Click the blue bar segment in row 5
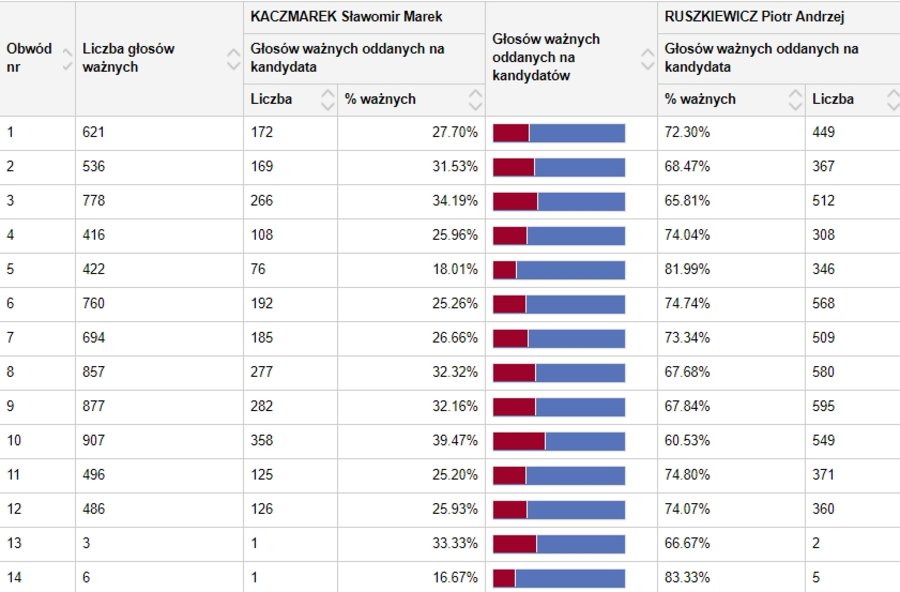The image size is (900, 592). click(x=570, y=270)
